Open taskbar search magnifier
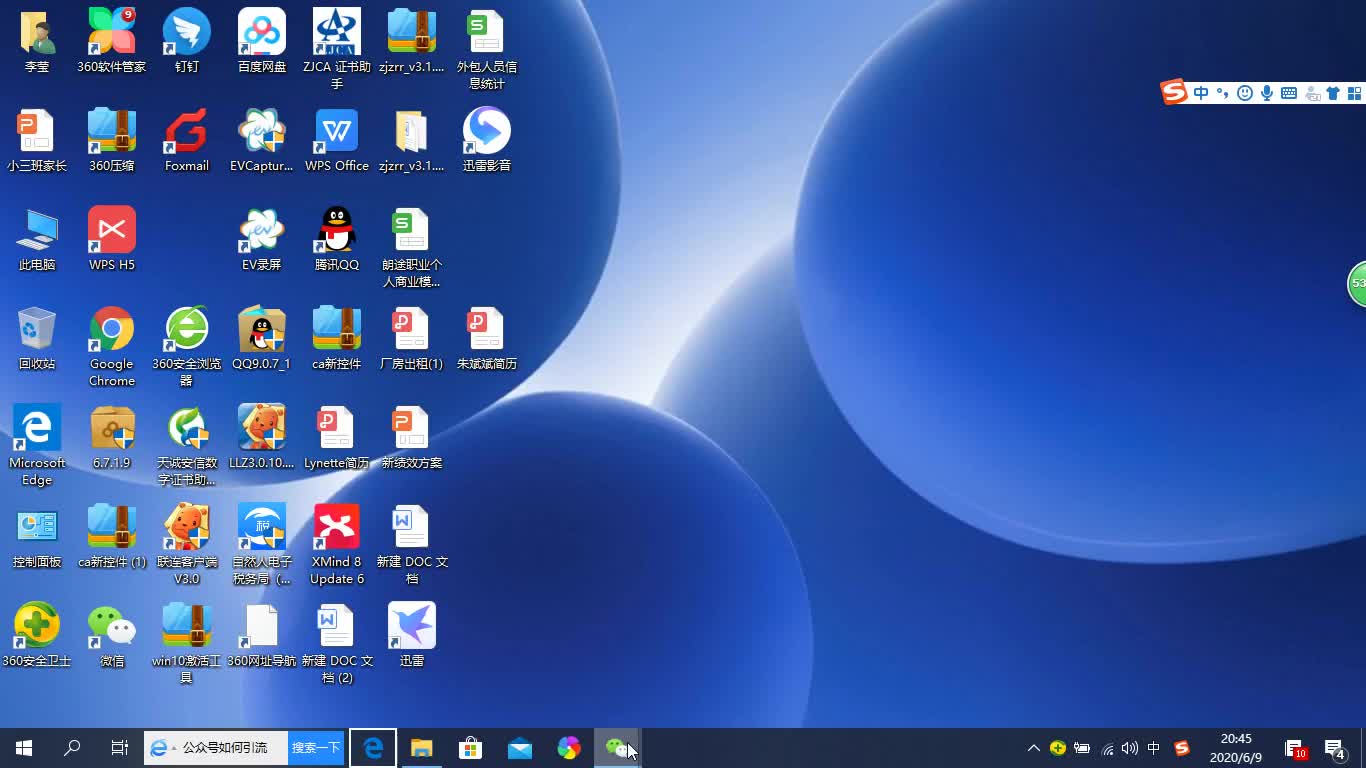This screenshot has width=1366, height=768. click(72, 748)
